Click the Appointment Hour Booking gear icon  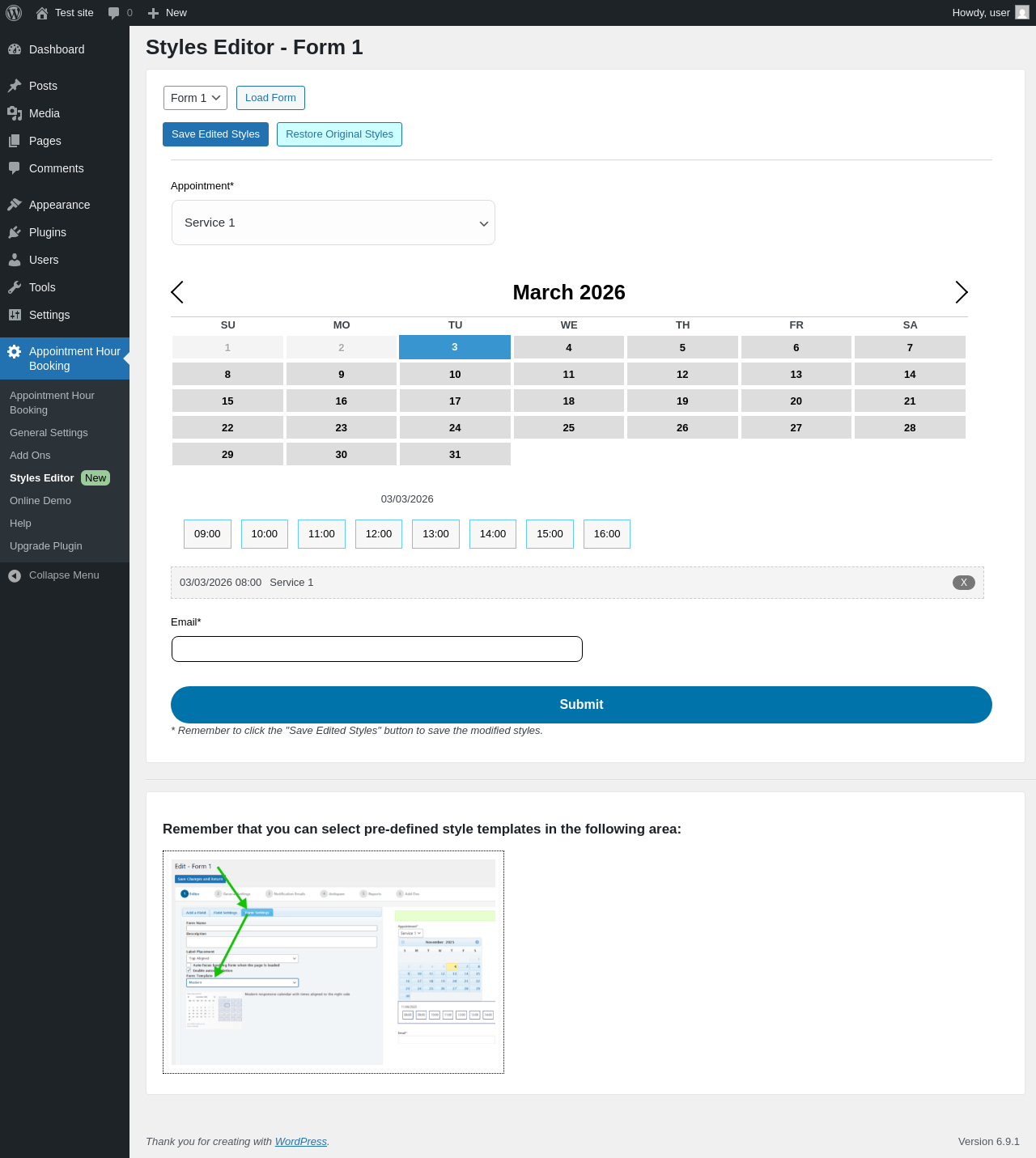[15, 351]
